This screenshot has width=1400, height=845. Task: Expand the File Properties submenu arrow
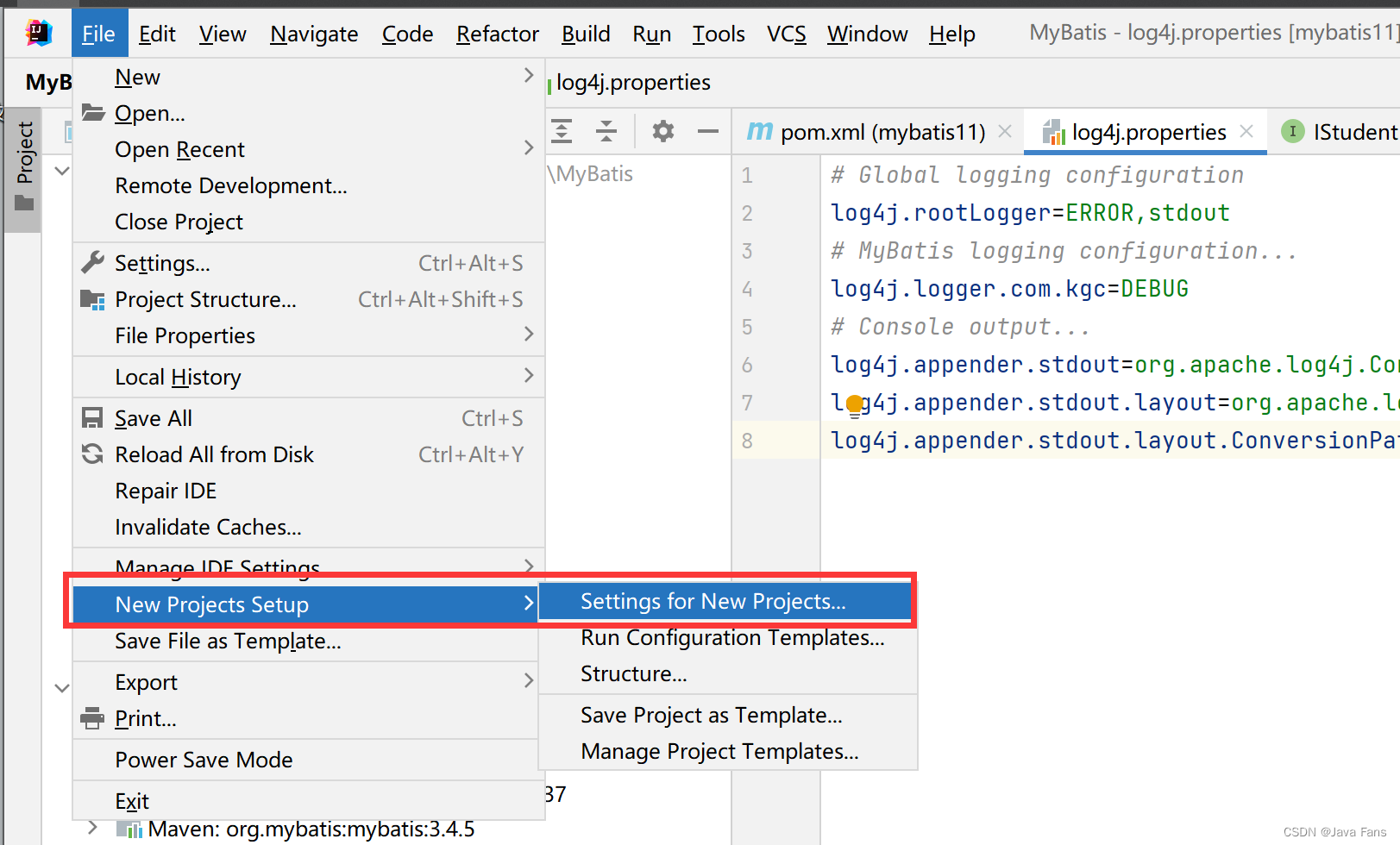point(529,334)
